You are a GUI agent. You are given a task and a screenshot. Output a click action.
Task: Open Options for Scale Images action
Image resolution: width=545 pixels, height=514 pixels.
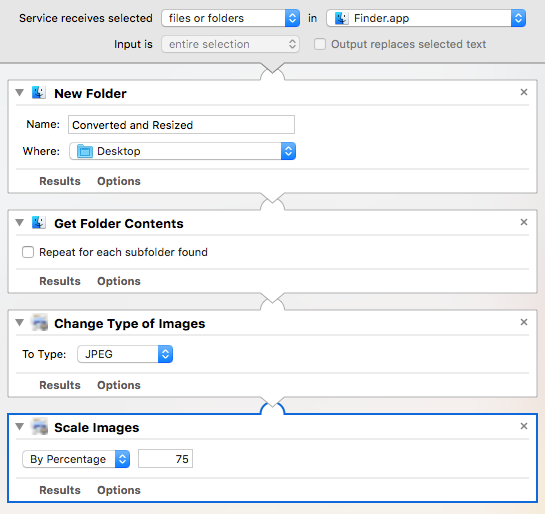click(119, 490)
